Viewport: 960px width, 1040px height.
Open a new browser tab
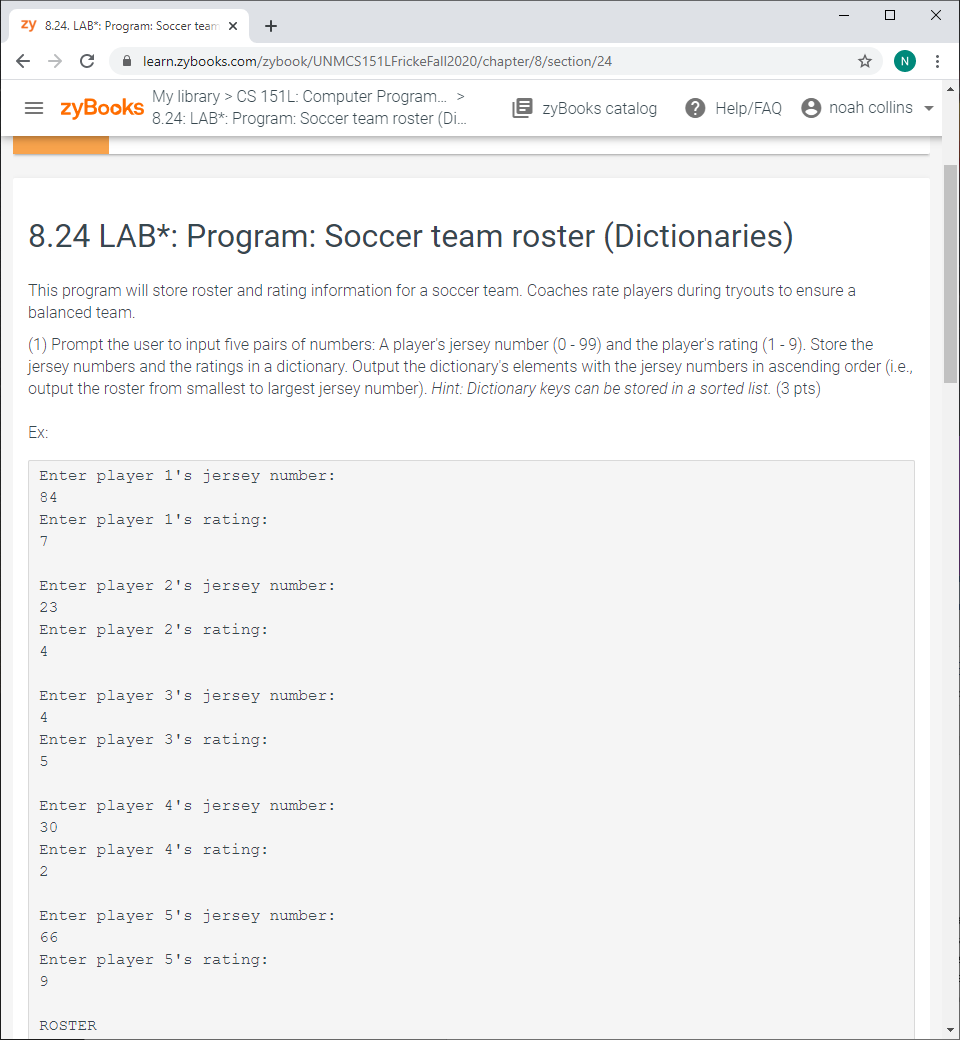point(270,26)
